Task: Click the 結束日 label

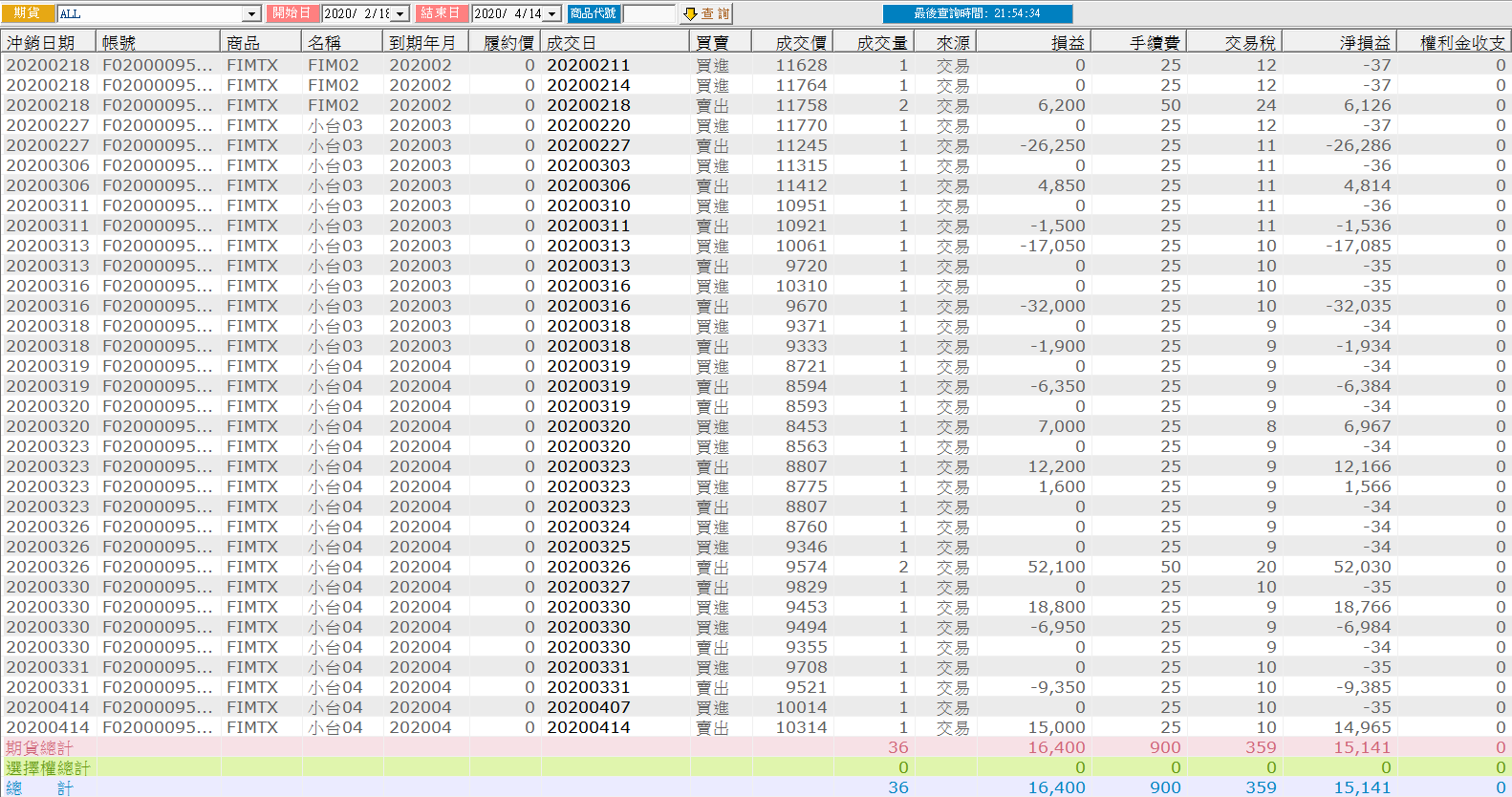Action: point(441,13)
